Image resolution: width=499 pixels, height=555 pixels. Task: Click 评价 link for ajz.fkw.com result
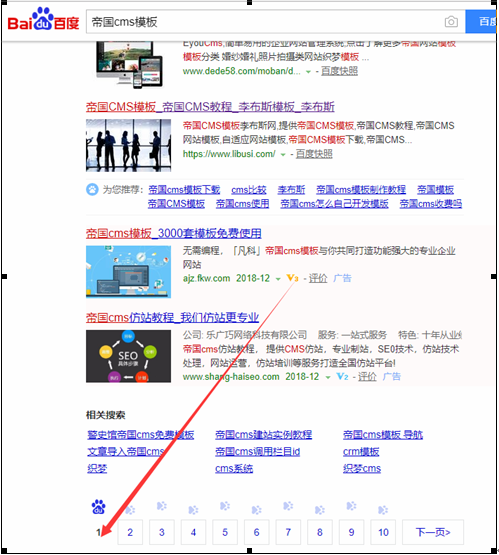tap(318, 278)
